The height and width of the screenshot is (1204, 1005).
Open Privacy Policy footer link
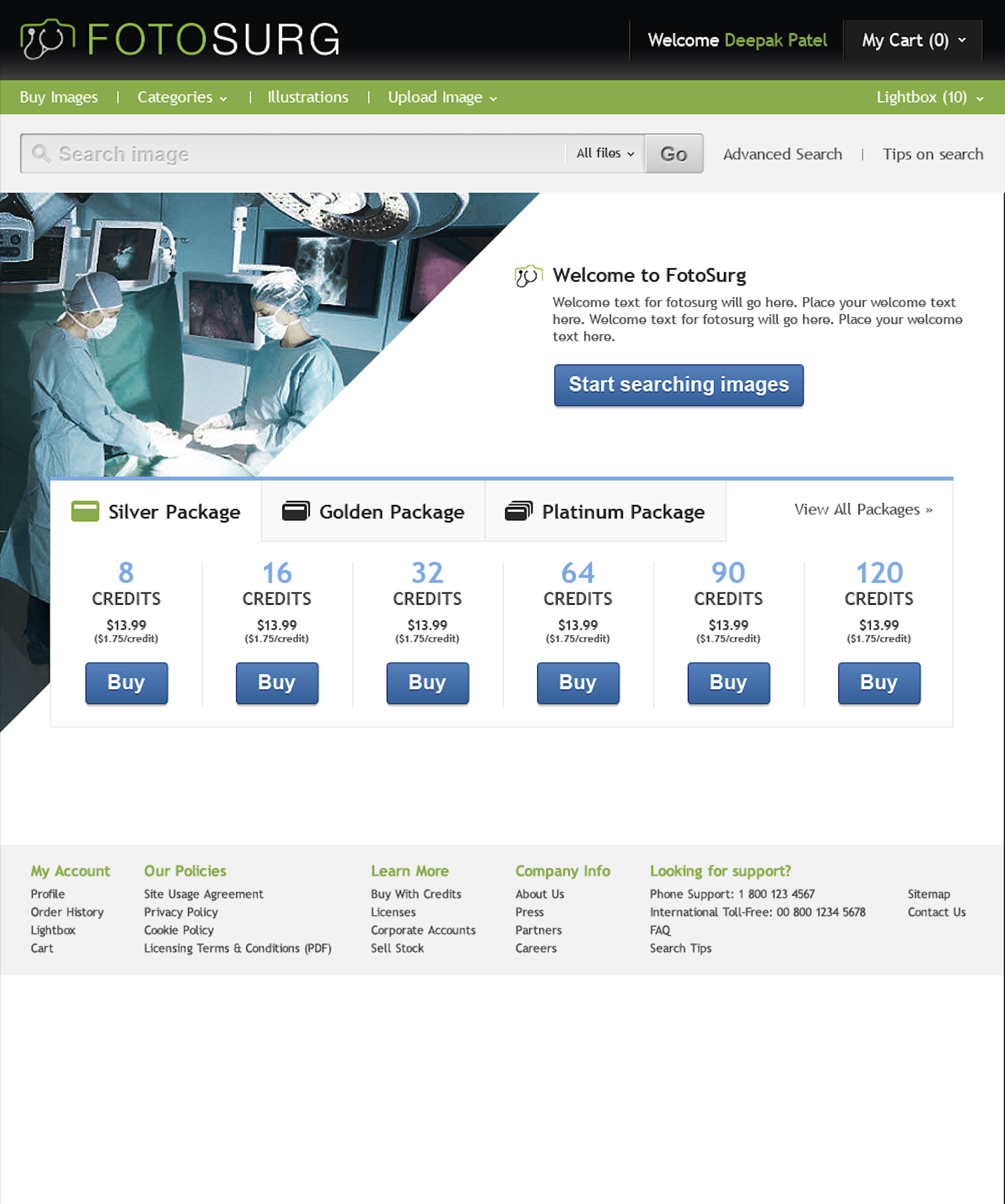[181, 912]
